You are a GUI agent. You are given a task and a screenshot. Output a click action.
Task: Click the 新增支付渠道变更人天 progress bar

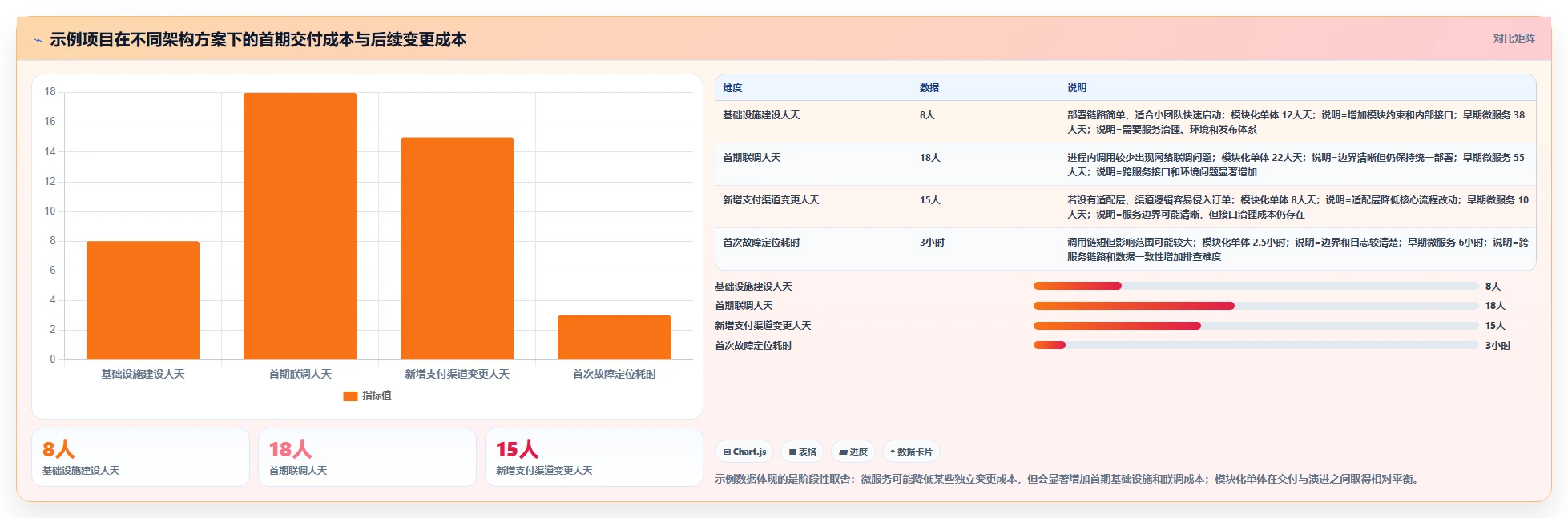click(x=1256, y=326)
